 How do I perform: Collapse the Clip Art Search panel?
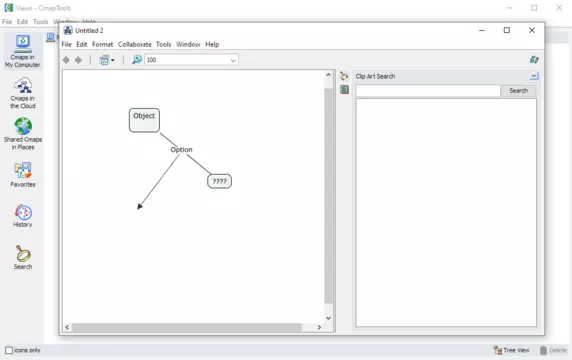(534, 76)
